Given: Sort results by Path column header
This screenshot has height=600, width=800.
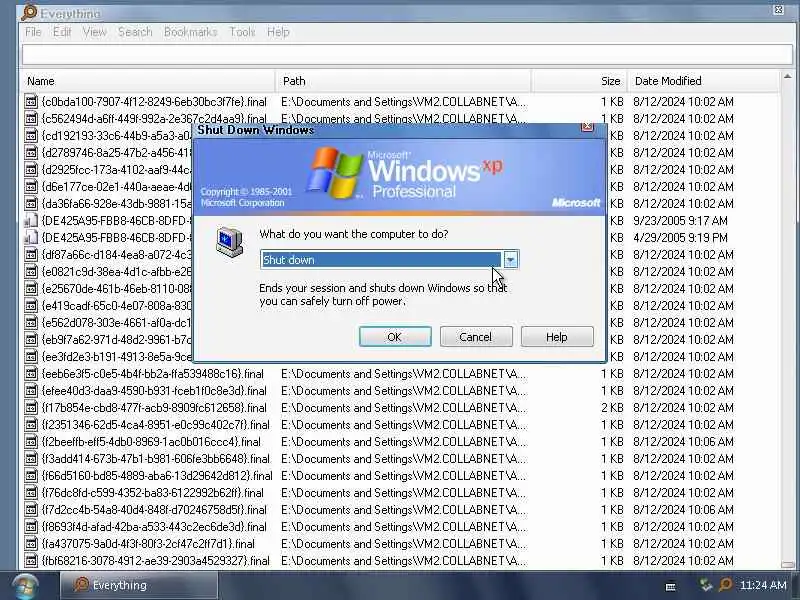Looking at the screenshot, I should click(404, 81).
